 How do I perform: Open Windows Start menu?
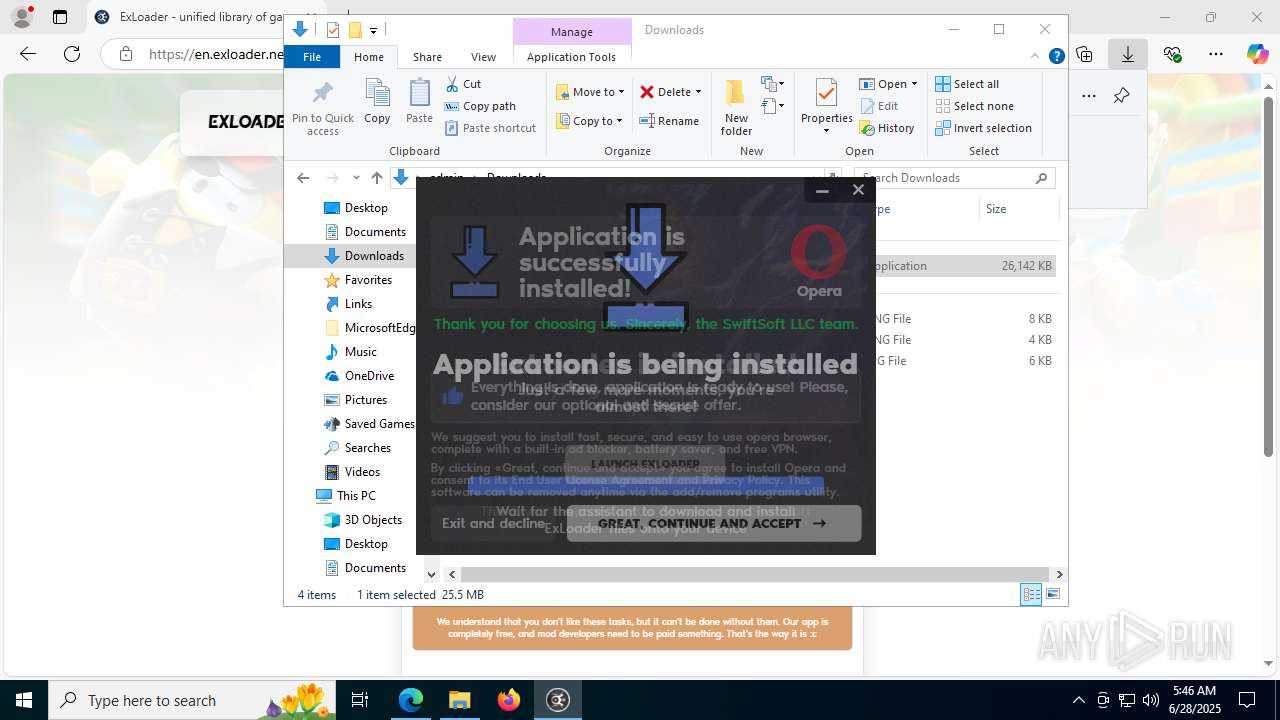coord(24,700)
